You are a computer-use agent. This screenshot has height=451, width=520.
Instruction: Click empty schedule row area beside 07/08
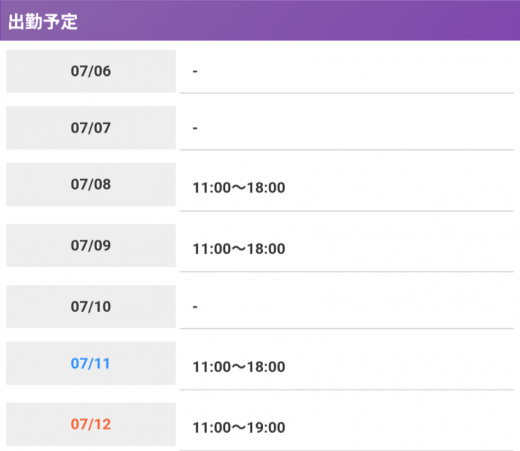point(400,187)
